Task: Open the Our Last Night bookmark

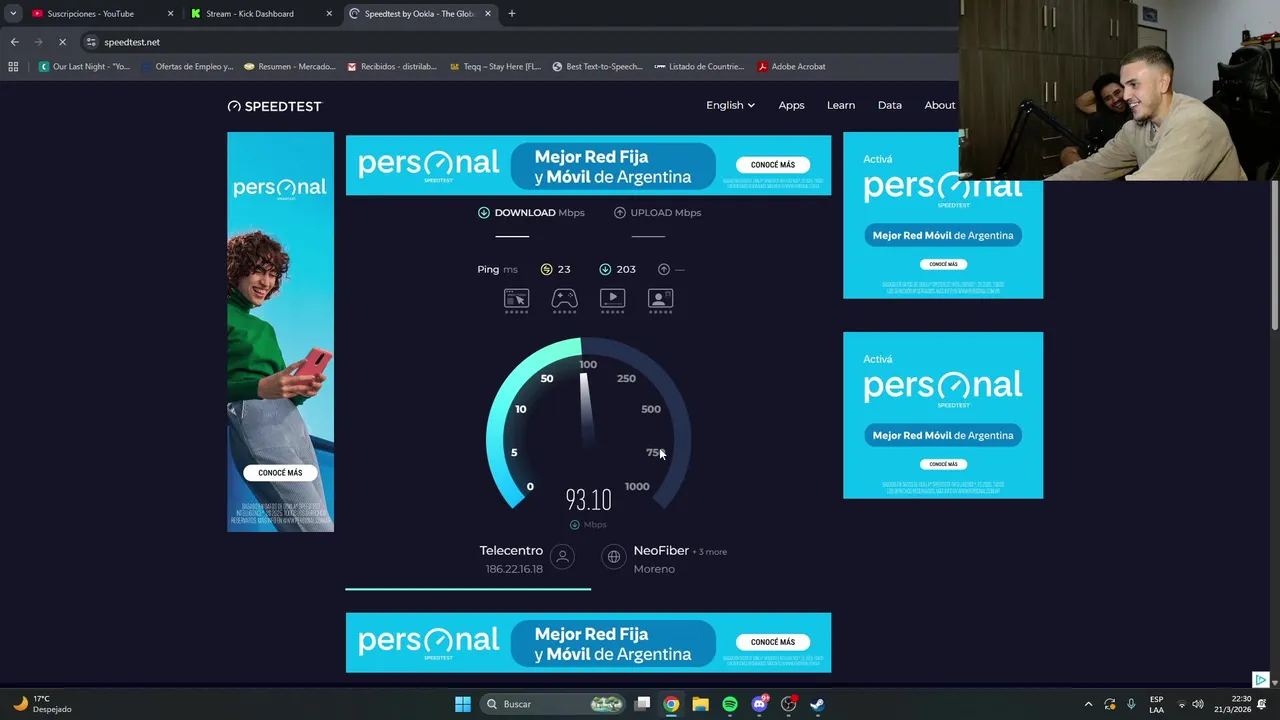Action: [84, 67]
